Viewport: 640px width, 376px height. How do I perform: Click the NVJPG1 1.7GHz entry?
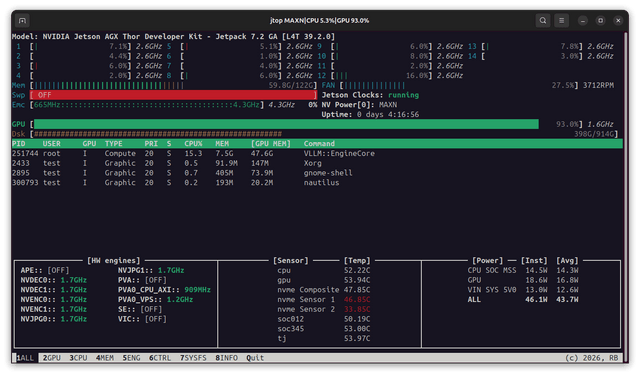coord(151,270)
